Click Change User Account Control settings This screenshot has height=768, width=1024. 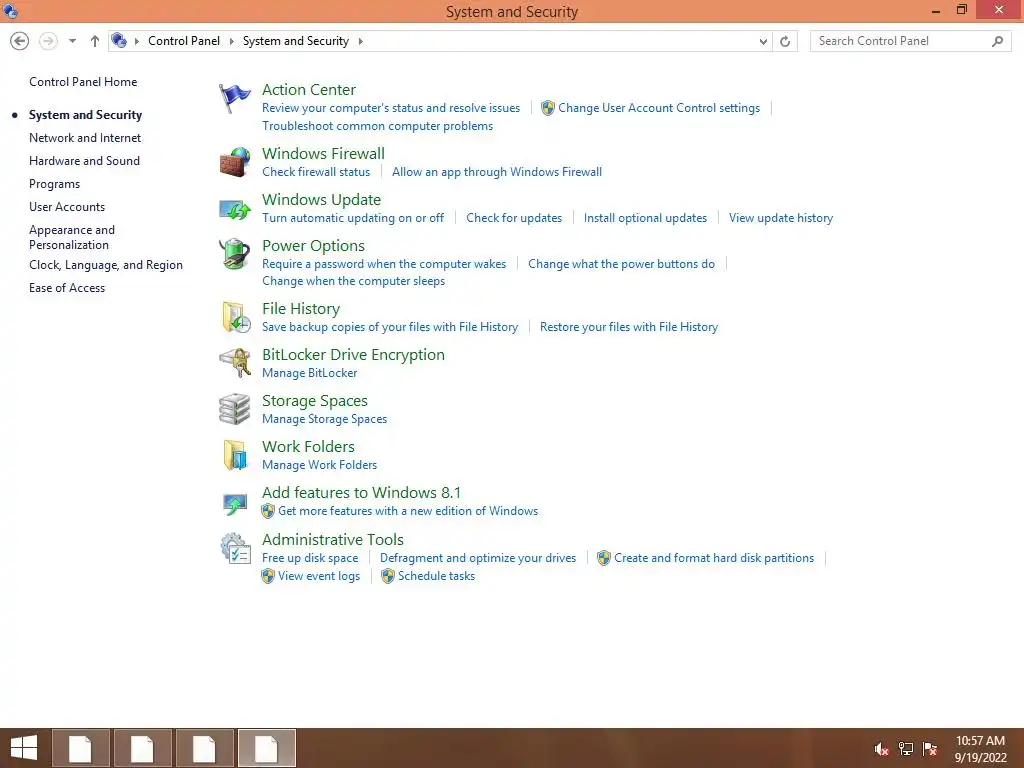[x=659, y=108]
